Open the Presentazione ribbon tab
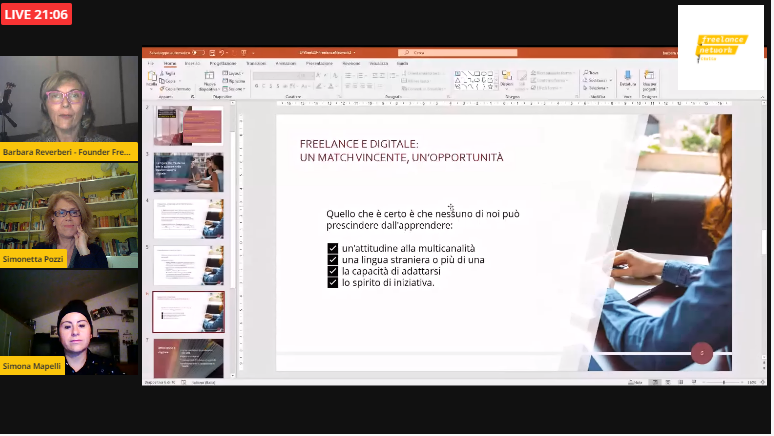The height and width of the screenshot is (436, 774). [319, 64]
